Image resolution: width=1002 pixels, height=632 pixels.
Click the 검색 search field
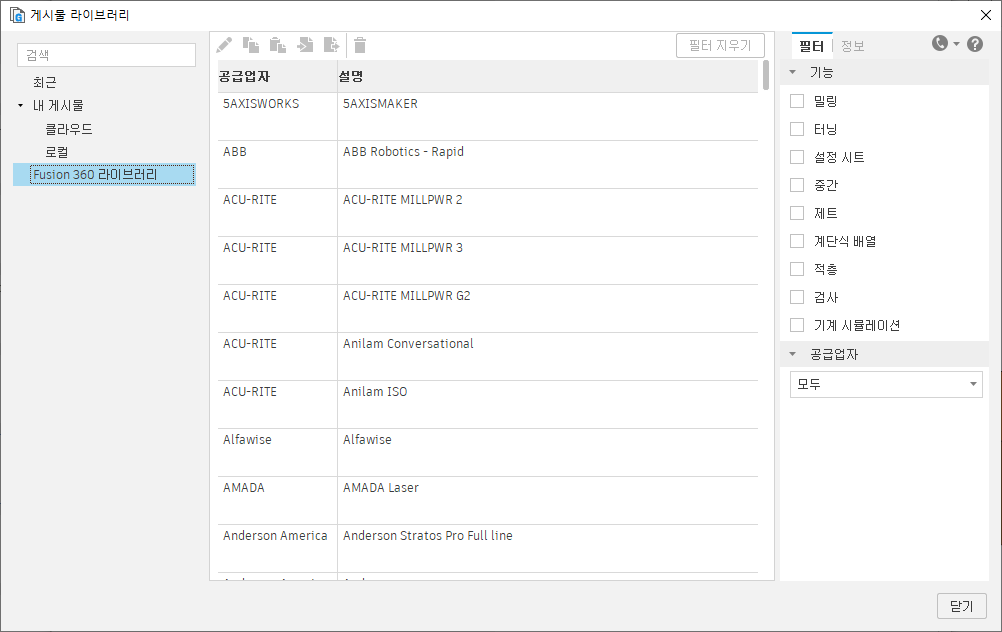click(106, 55)
